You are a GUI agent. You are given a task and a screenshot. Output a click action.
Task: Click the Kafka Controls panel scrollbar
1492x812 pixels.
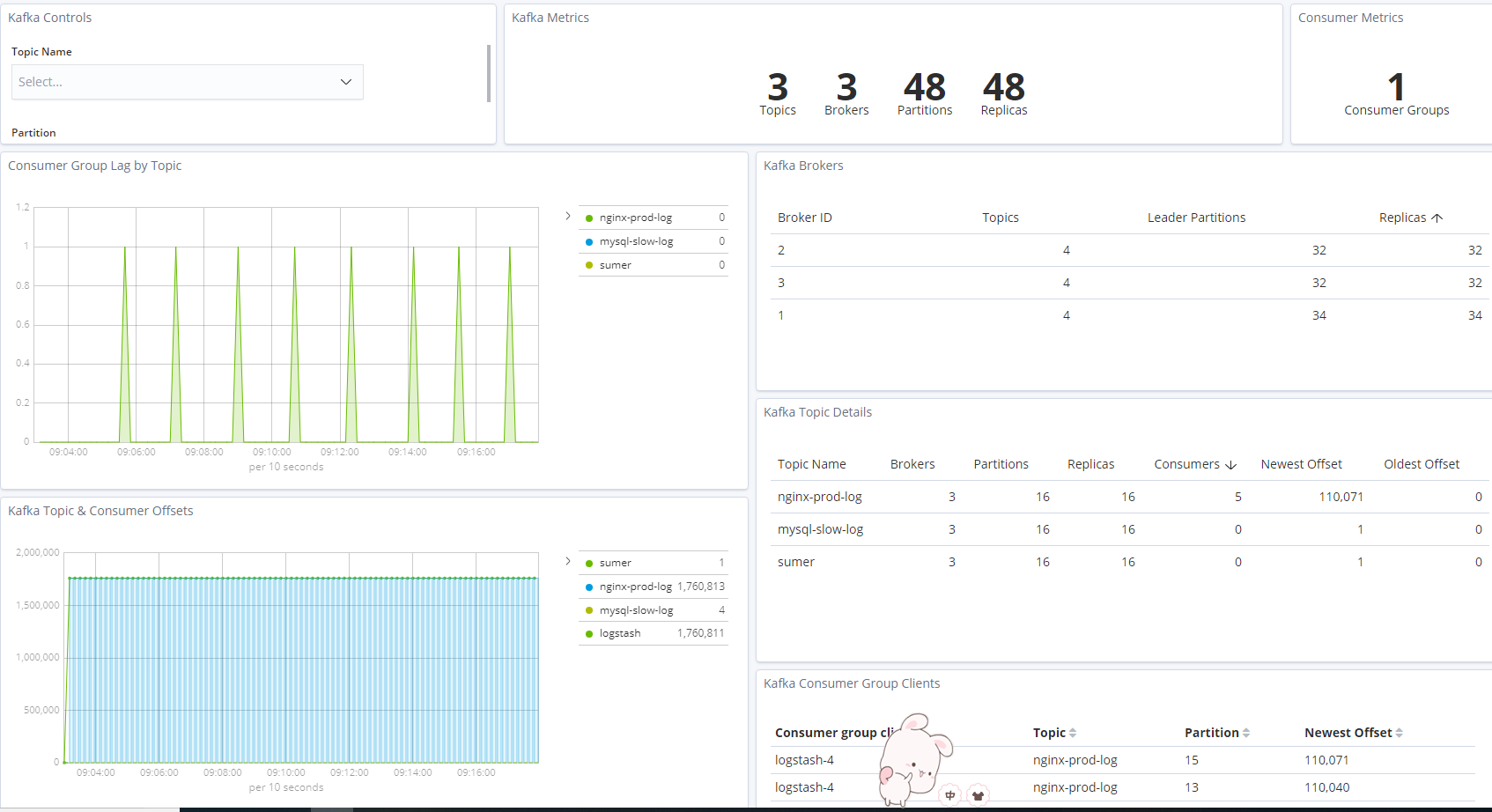(489, 73)
